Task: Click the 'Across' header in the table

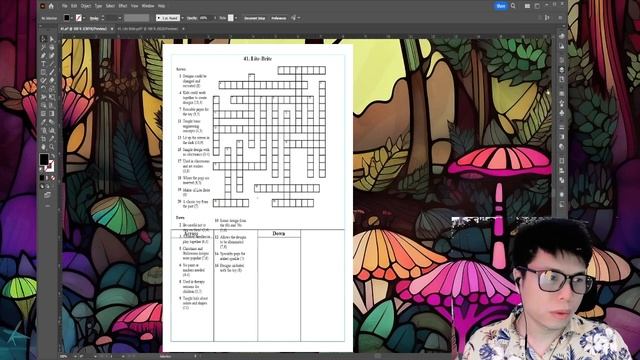Action: [x=191, y=234]
